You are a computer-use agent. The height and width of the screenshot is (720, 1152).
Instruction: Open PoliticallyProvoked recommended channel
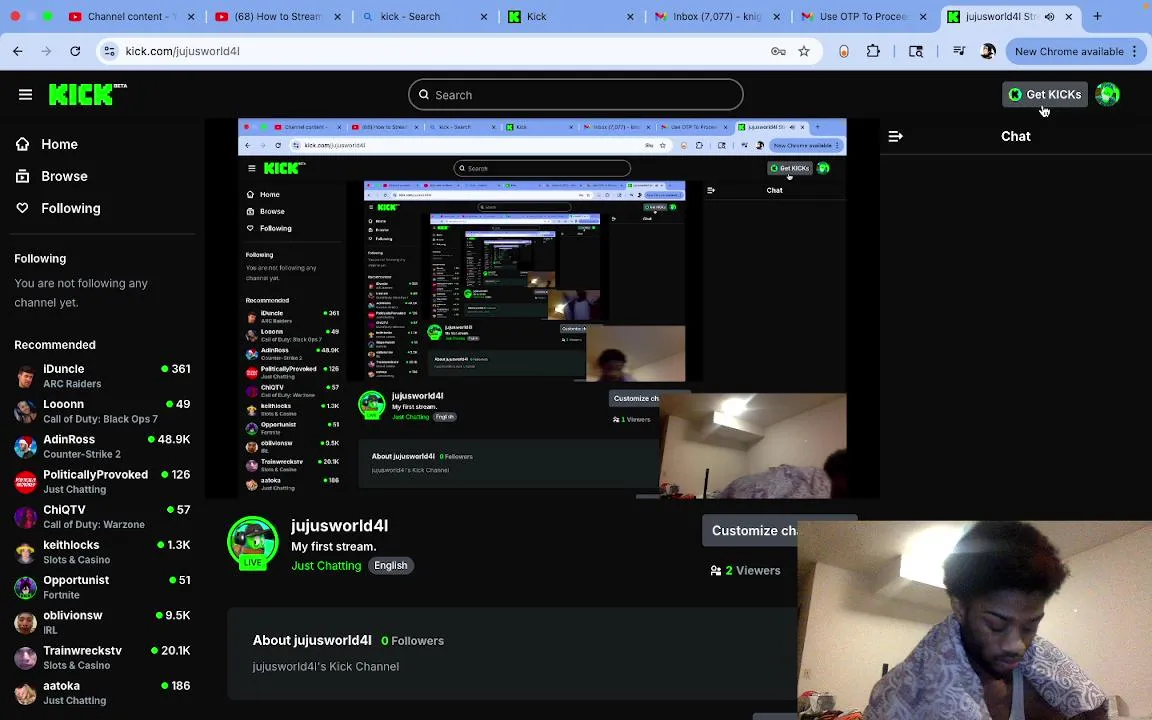click(x=102, y=481)
